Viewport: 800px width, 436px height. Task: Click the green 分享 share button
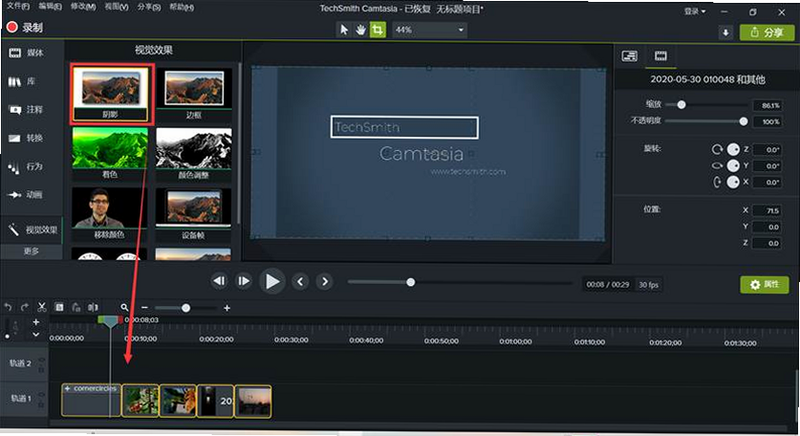[x=767, y=33]
